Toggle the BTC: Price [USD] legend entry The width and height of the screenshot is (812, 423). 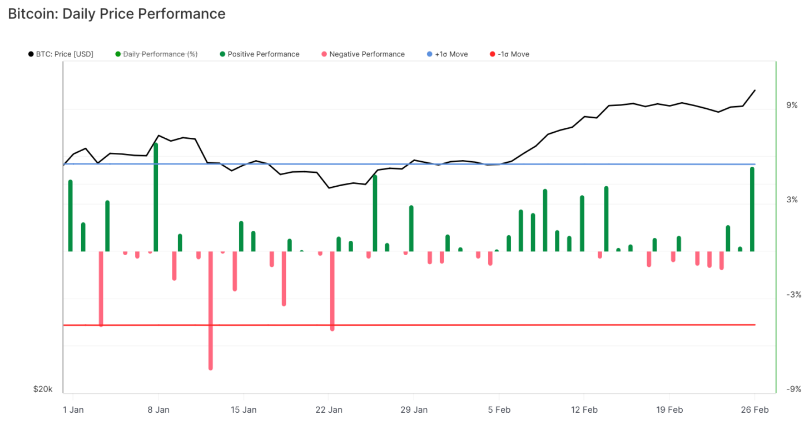coord(61,54)
